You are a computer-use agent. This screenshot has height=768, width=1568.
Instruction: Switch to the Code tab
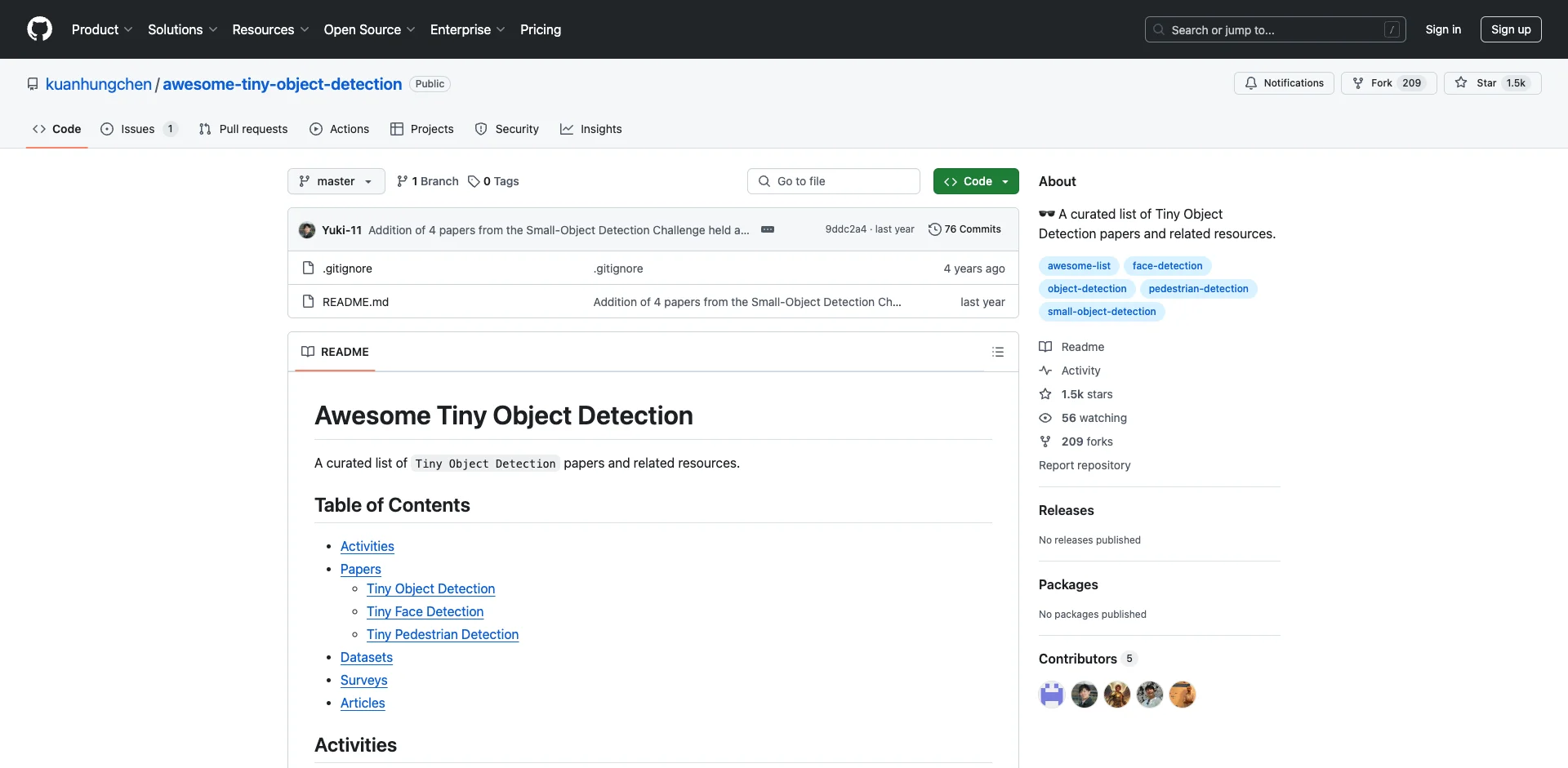point(57,129)
